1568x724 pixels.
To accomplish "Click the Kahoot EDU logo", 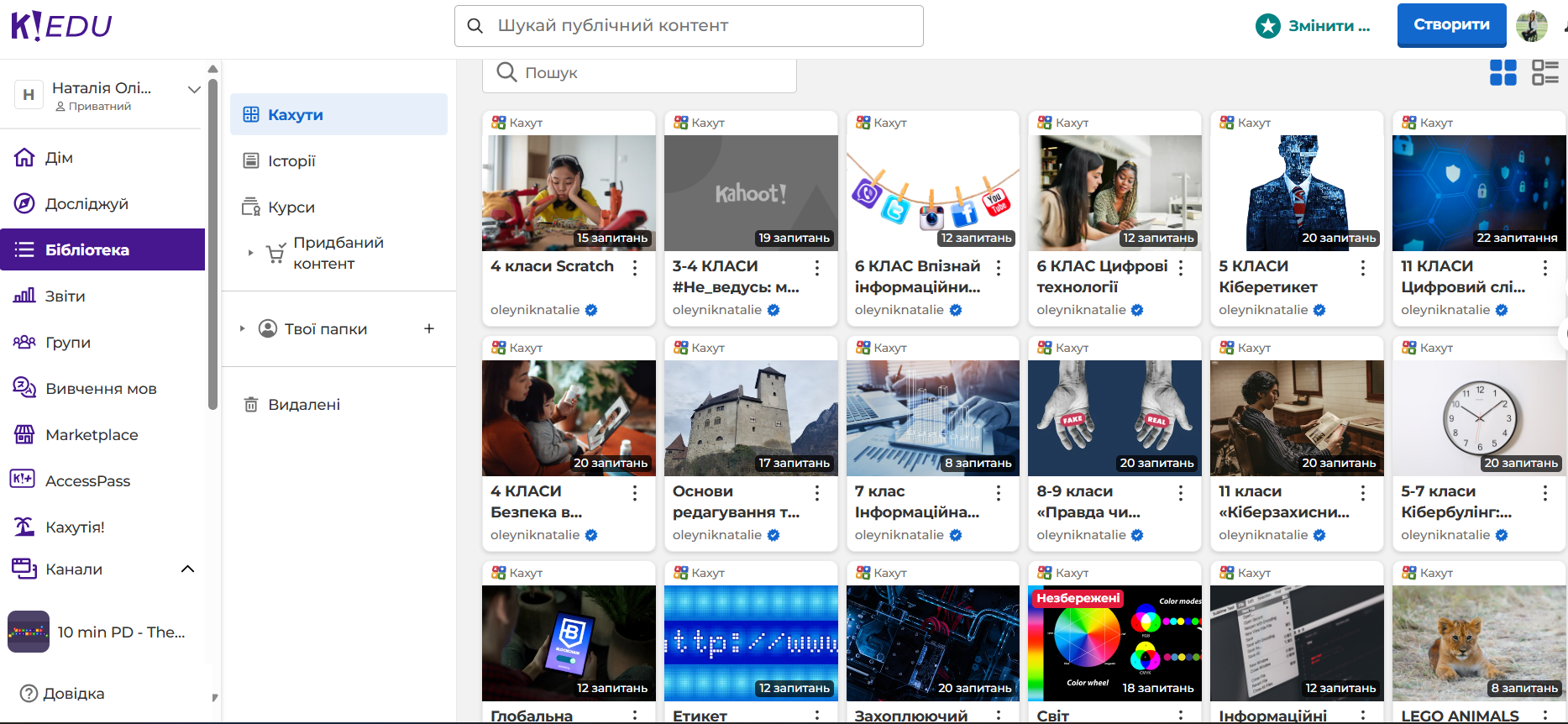I will point(61,26).
